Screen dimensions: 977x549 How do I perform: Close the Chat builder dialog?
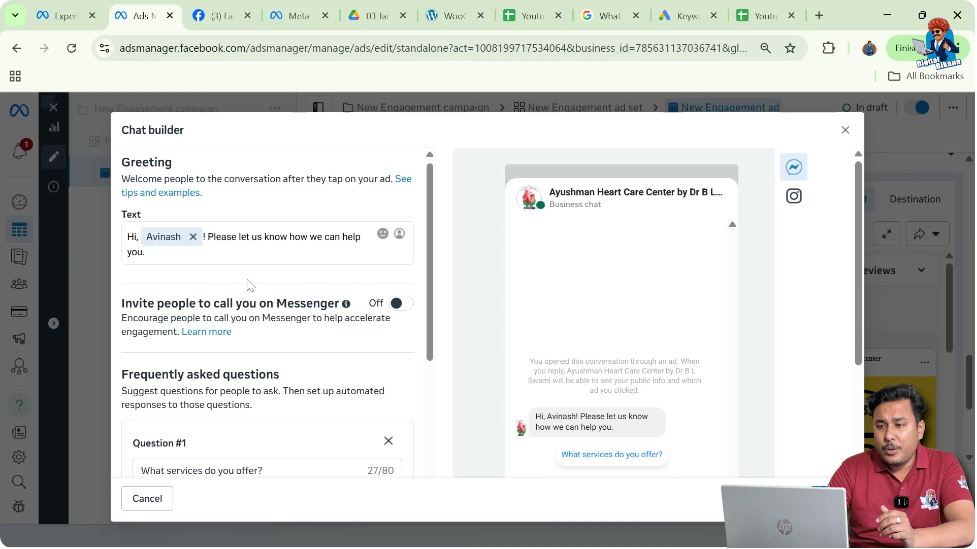point(846,130)
